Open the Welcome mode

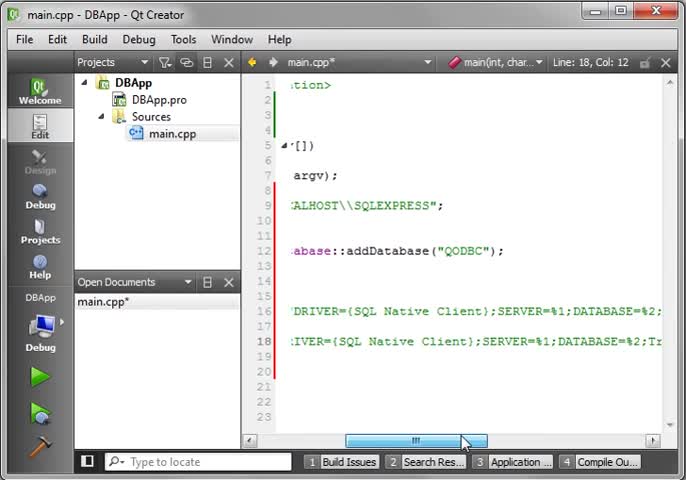[40, 91]
